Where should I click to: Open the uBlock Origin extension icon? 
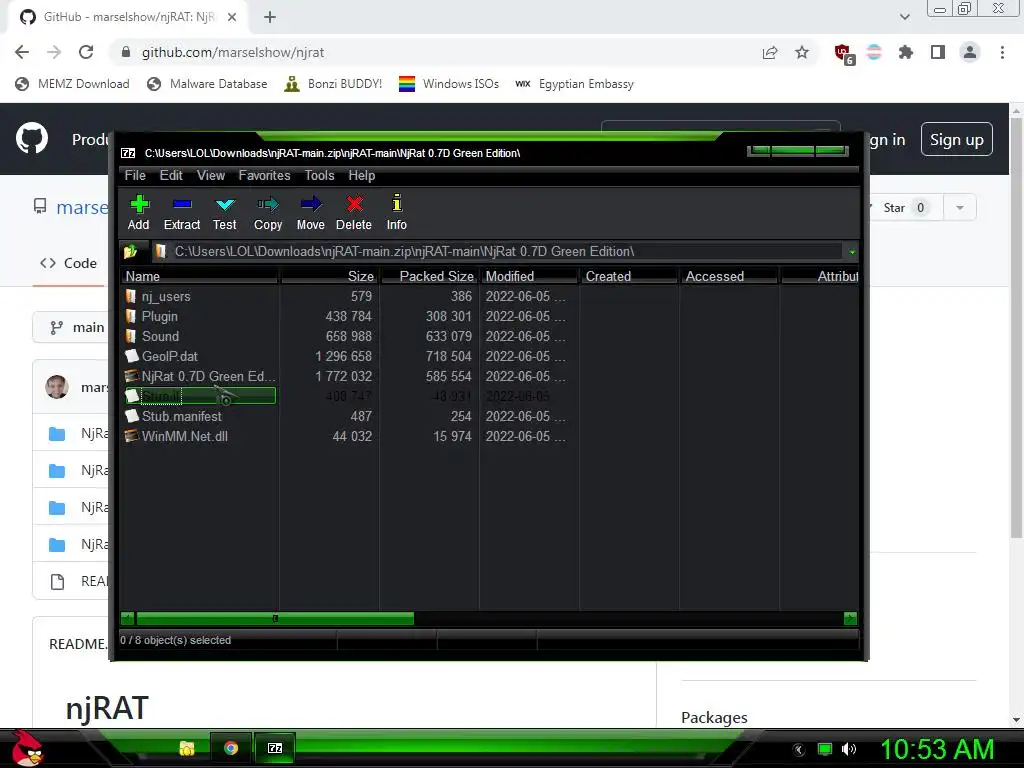[843, 53]
